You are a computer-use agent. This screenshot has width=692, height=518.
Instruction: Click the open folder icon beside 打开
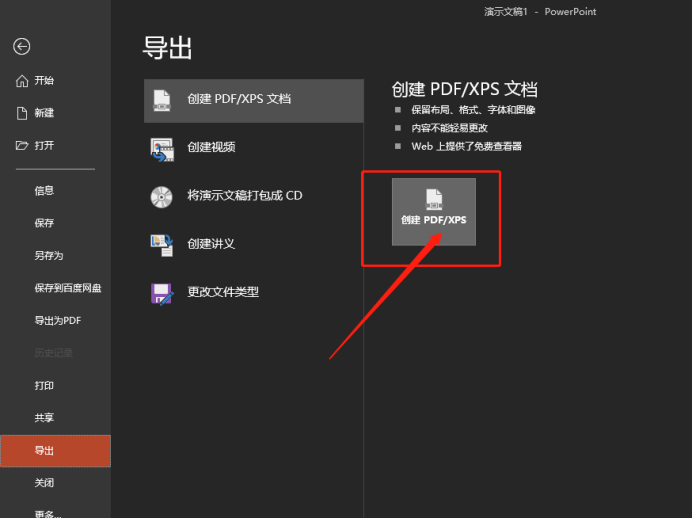click(22, 145)
